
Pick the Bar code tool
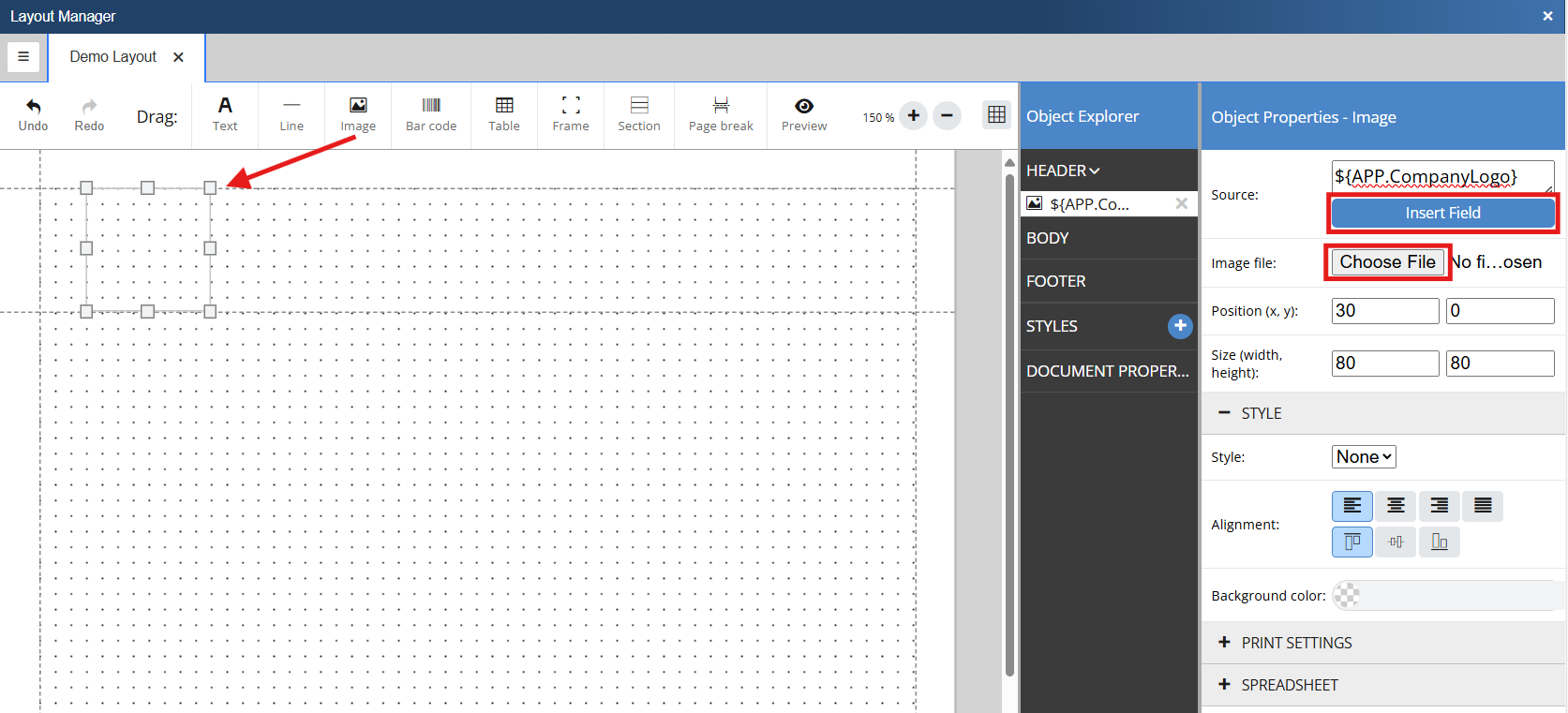point(431,114)
